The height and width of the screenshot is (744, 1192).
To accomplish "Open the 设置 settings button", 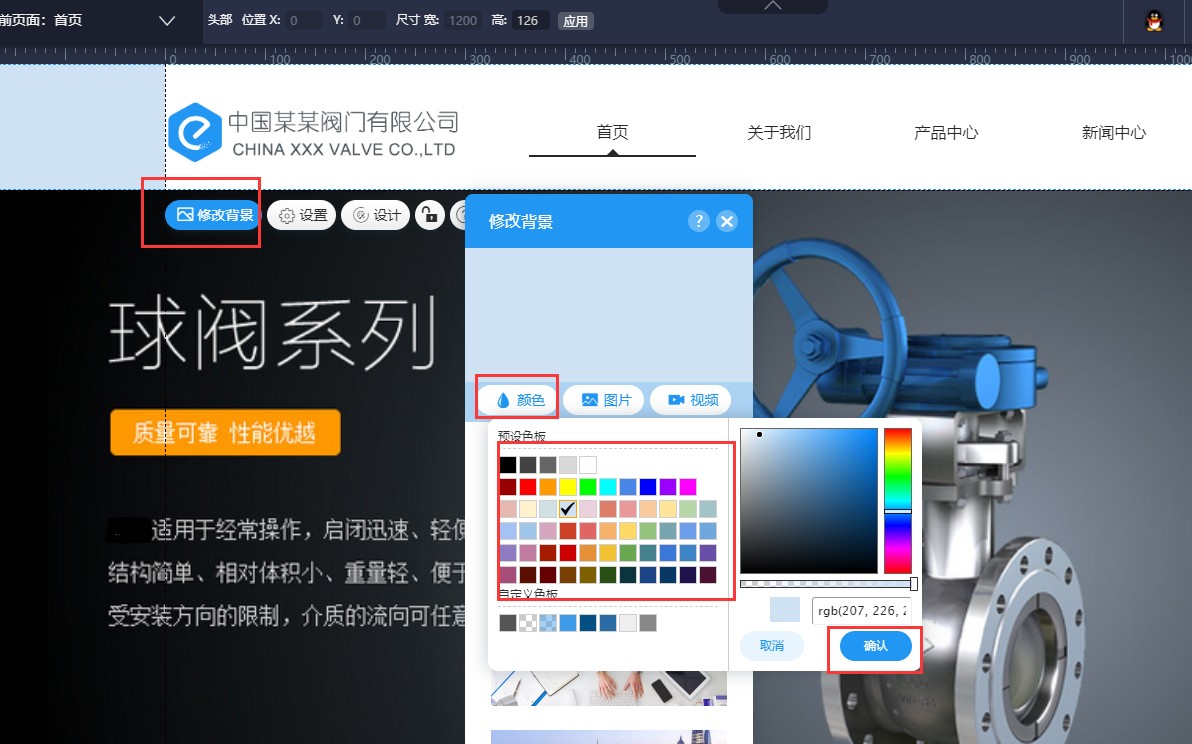I will [302, 215].
